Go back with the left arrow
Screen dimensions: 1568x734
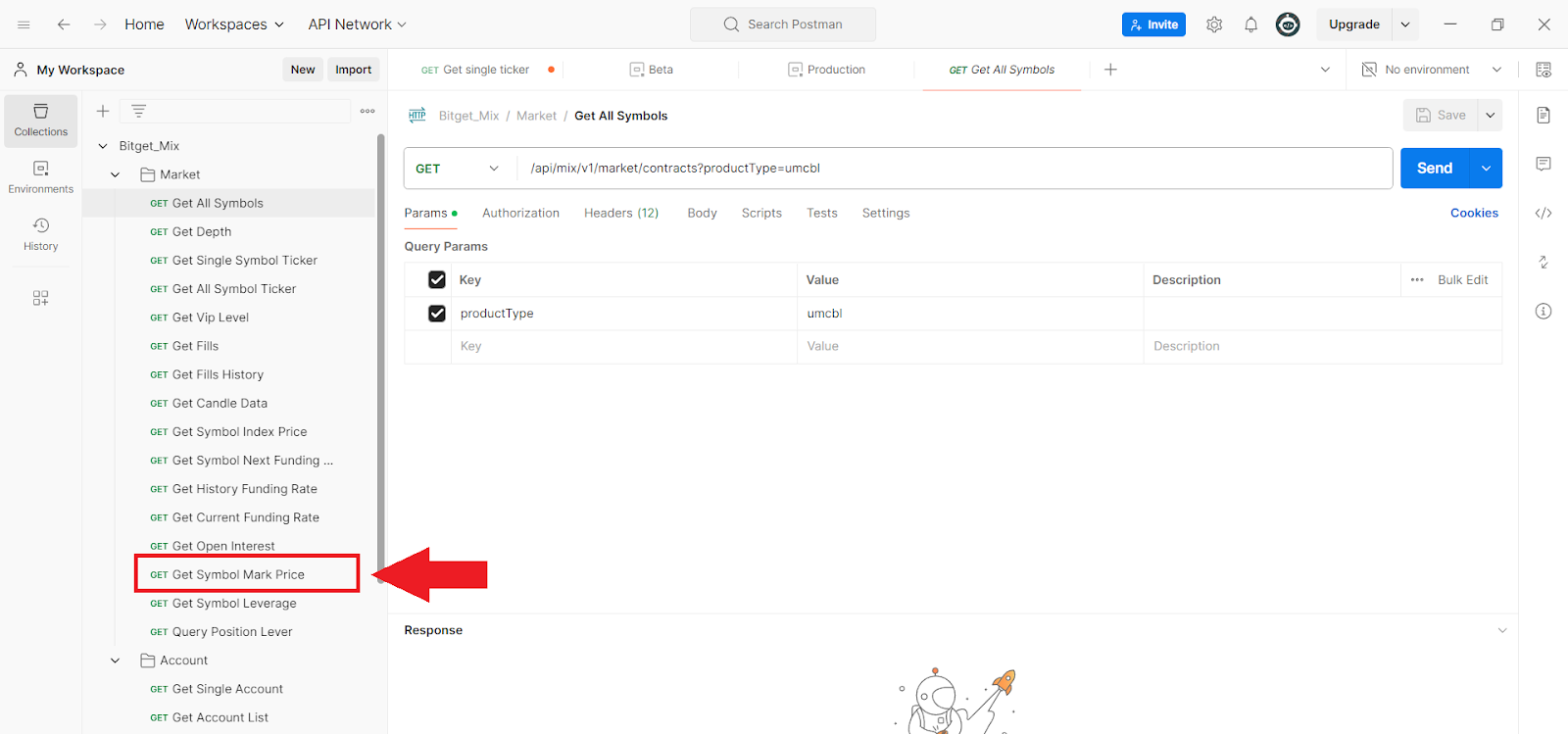(x=64, y=24)
